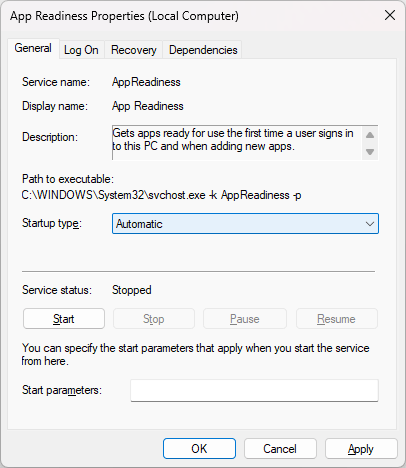Go to the Recovery tab
Screen dimensions: 406x468
click(x=134, y=50)
